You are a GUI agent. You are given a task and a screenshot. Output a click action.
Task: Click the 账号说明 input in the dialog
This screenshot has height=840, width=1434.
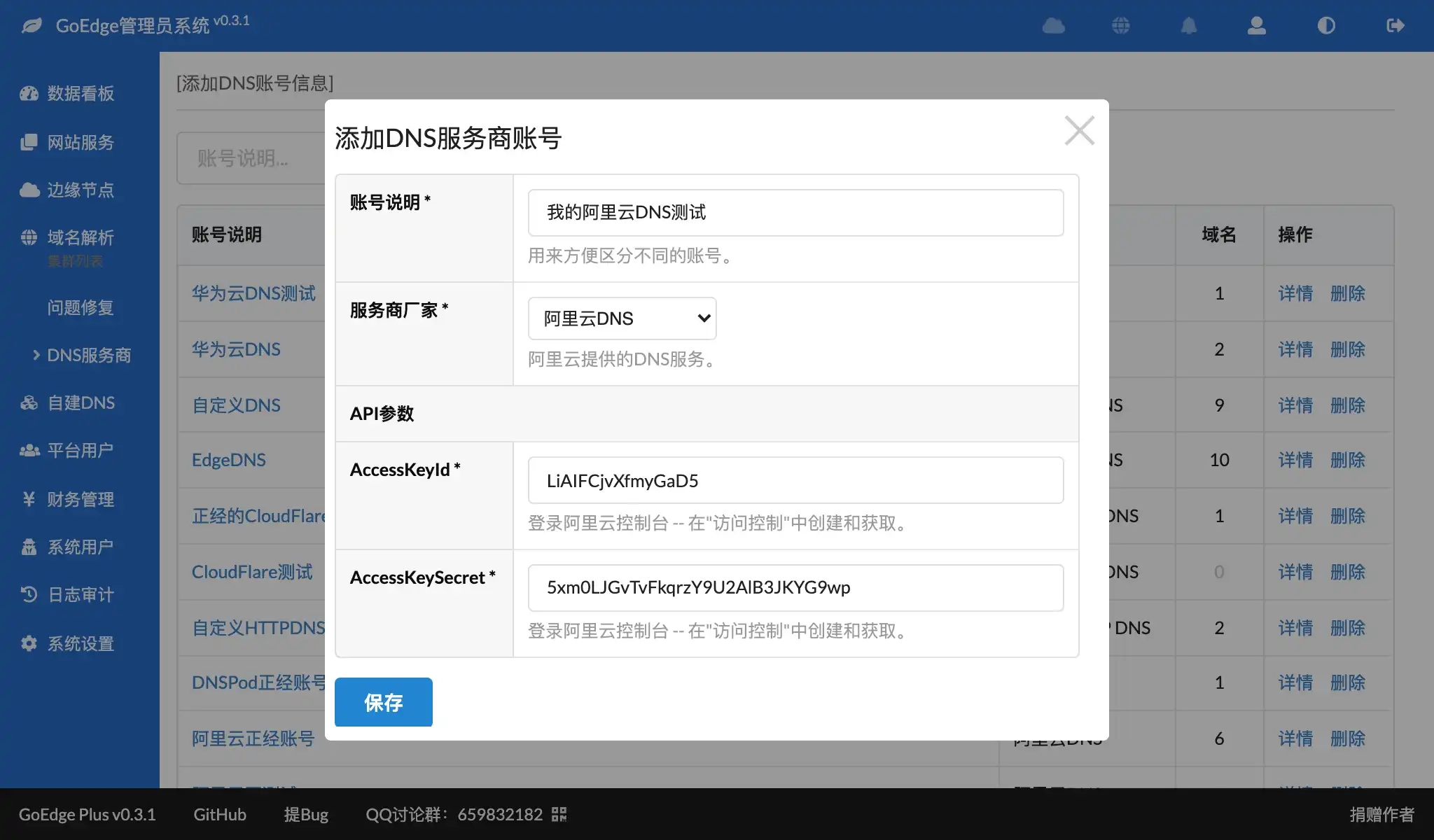pyautogui.click(x=795, y=213)
